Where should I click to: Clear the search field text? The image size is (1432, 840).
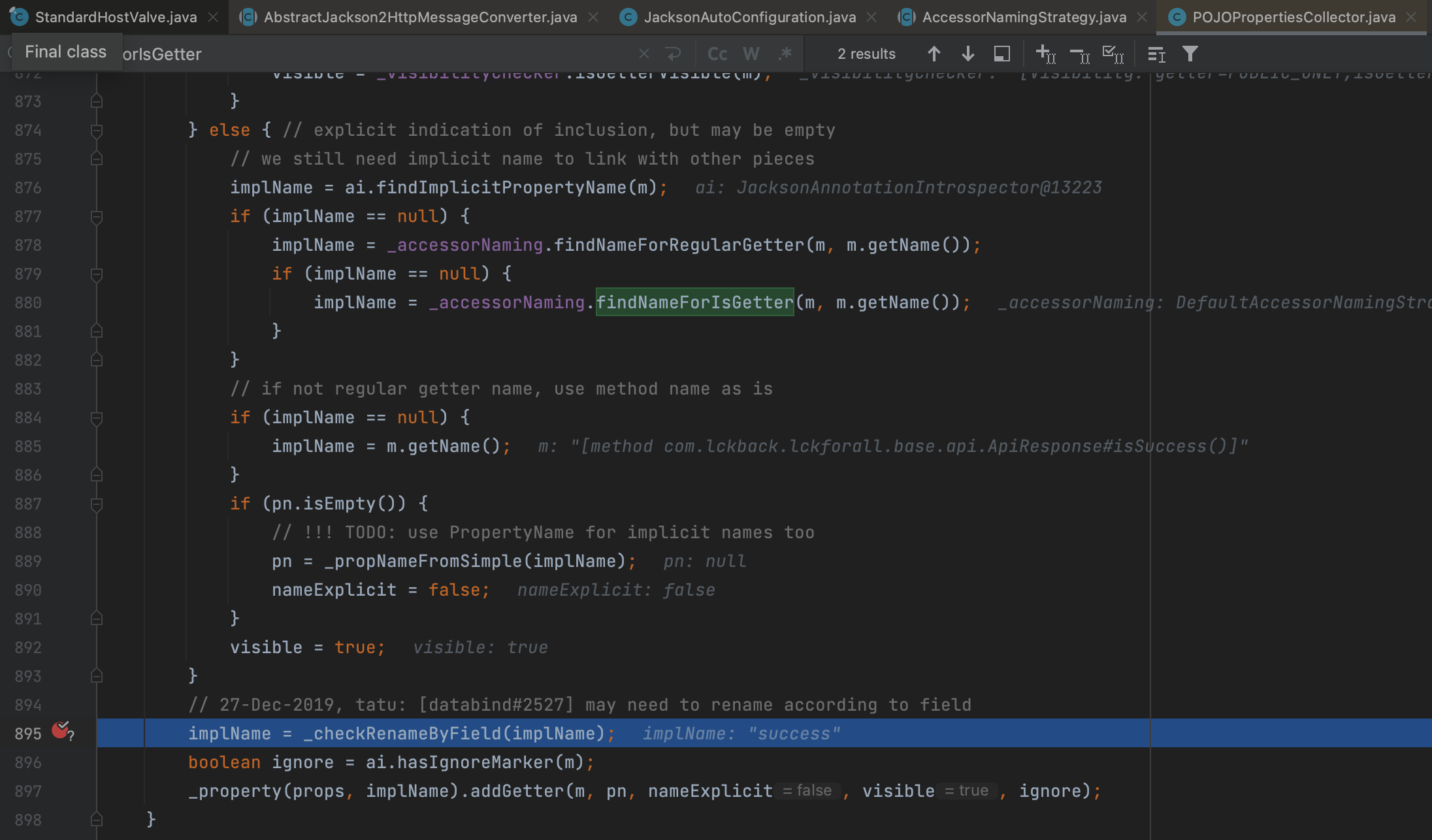tap(643, 54)
